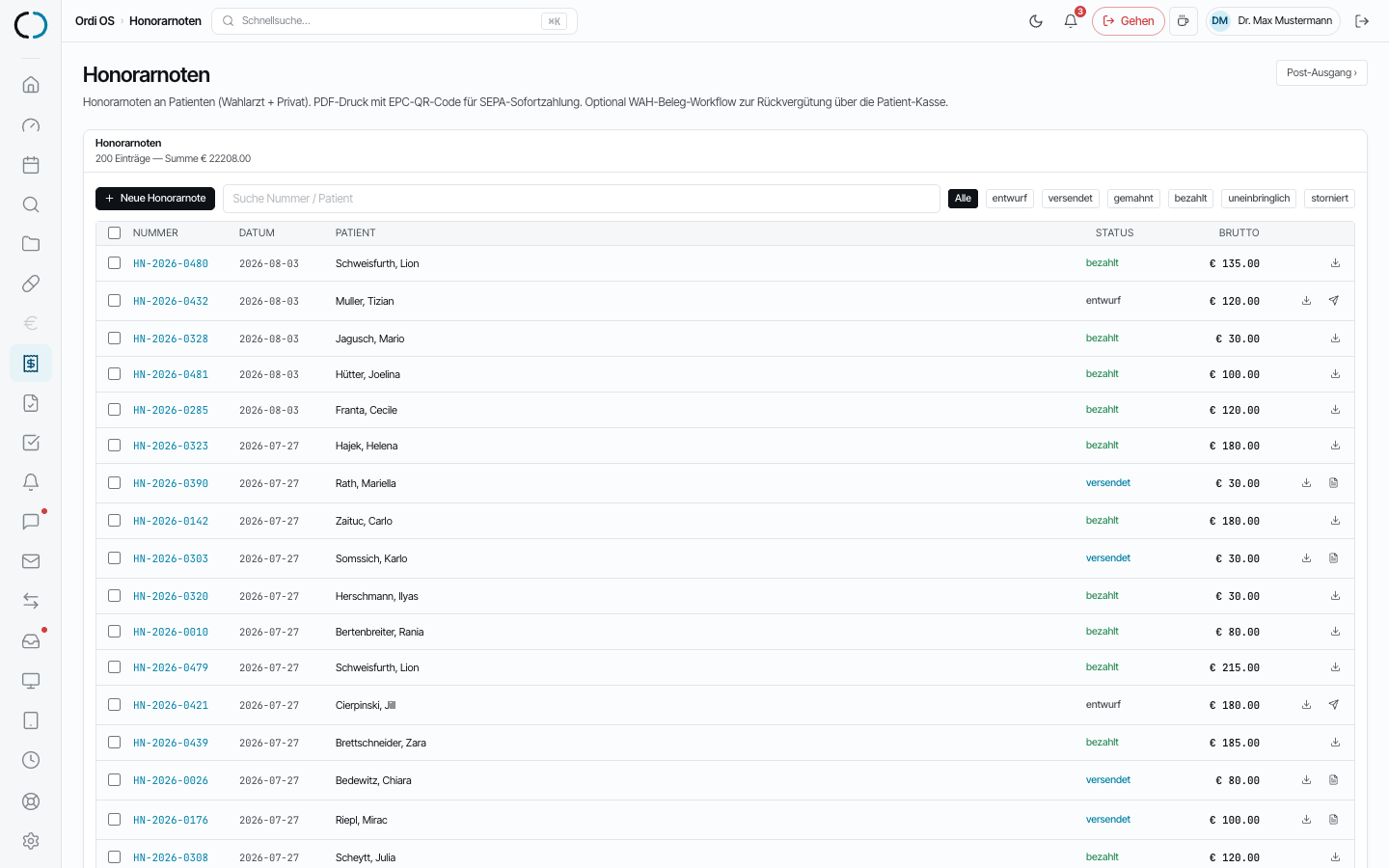Open the inbox tray icon in sidebar
The height and width of the screenshot is (868, 1389).
(31, 641)
